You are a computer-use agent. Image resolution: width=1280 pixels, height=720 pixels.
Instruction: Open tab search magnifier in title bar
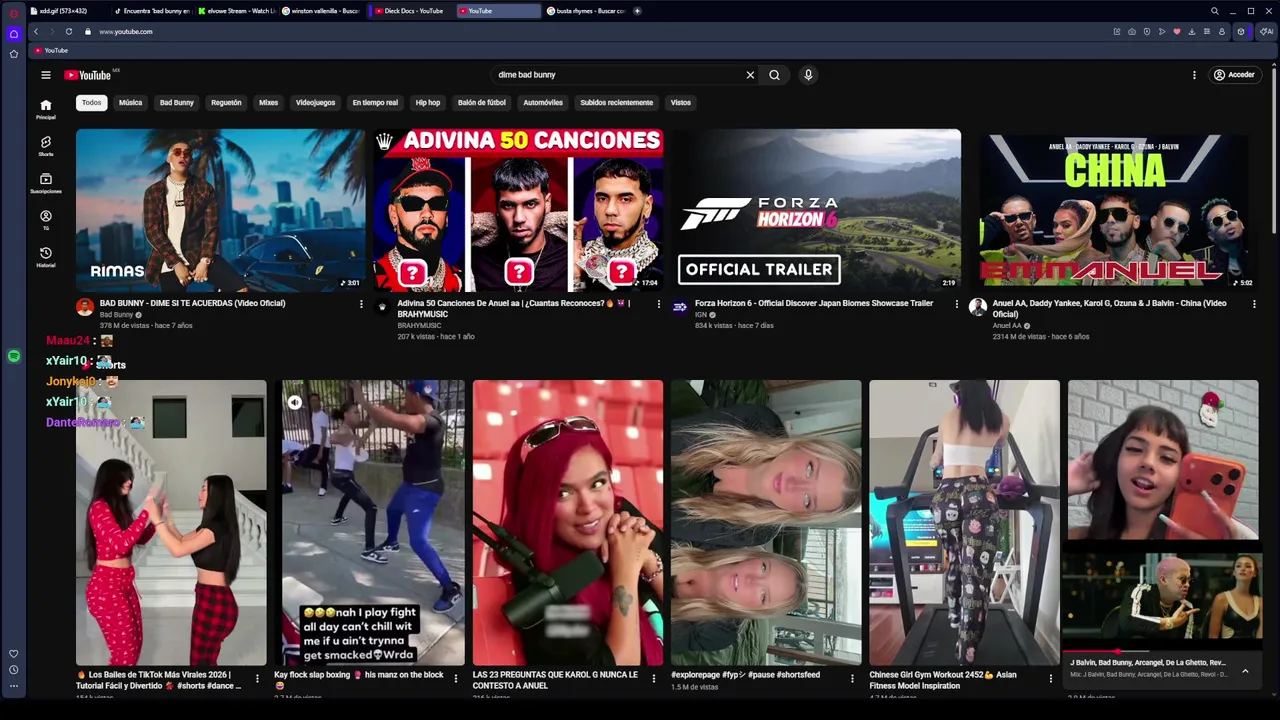click(1215, 11)
